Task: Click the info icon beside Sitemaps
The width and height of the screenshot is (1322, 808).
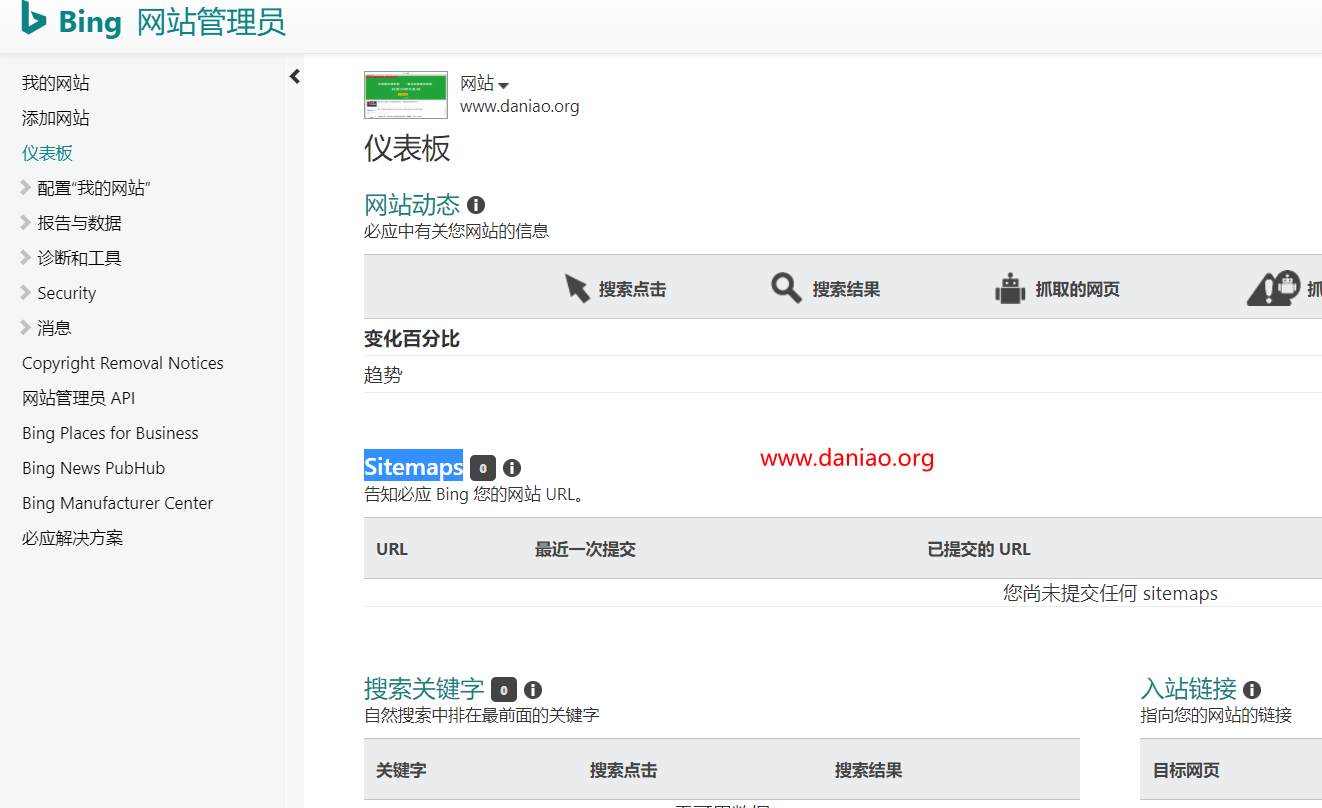Action: pyautogui.click(x=512, y=467)
